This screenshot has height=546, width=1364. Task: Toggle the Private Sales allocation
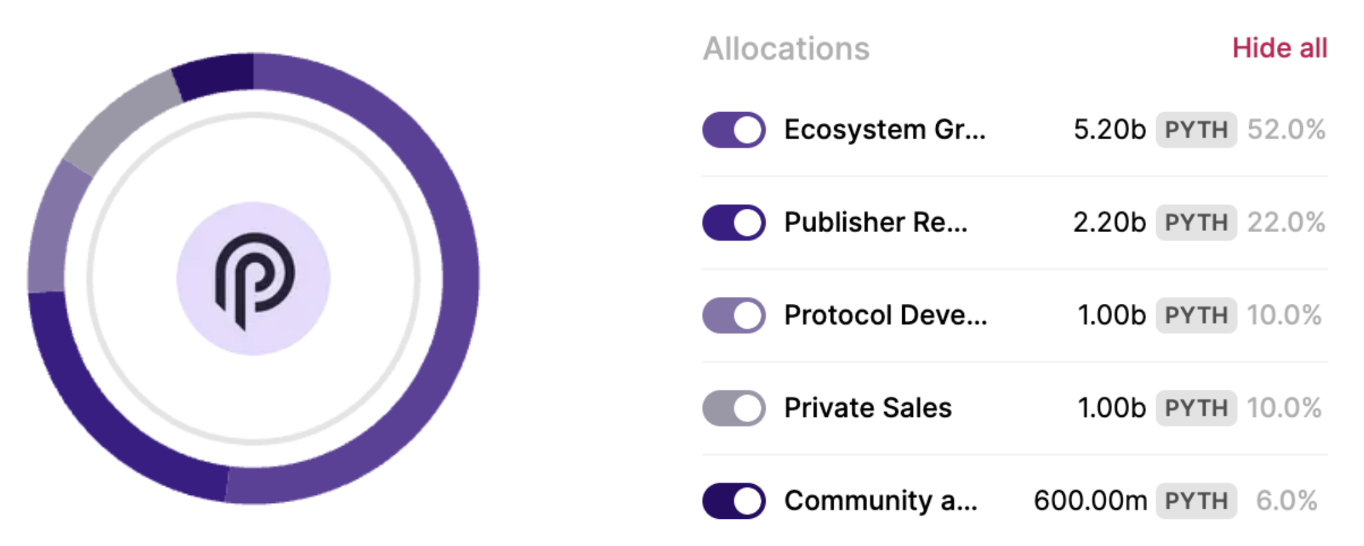pyautogui.click(x=734, y=408)
